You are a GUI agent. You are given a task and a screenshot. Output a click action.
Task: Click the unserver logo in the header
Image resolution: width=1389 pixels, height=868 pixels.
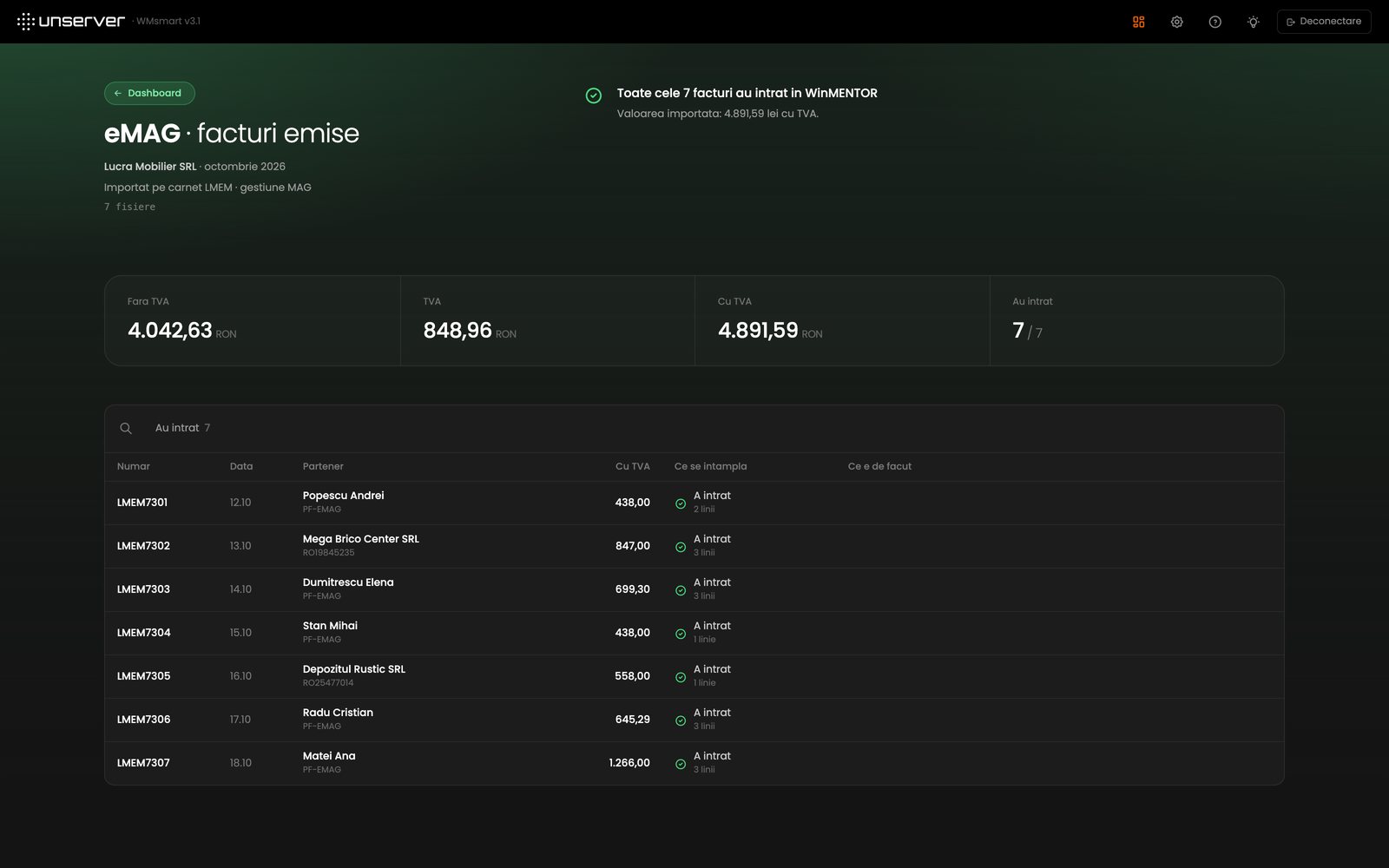coord(71,22)
